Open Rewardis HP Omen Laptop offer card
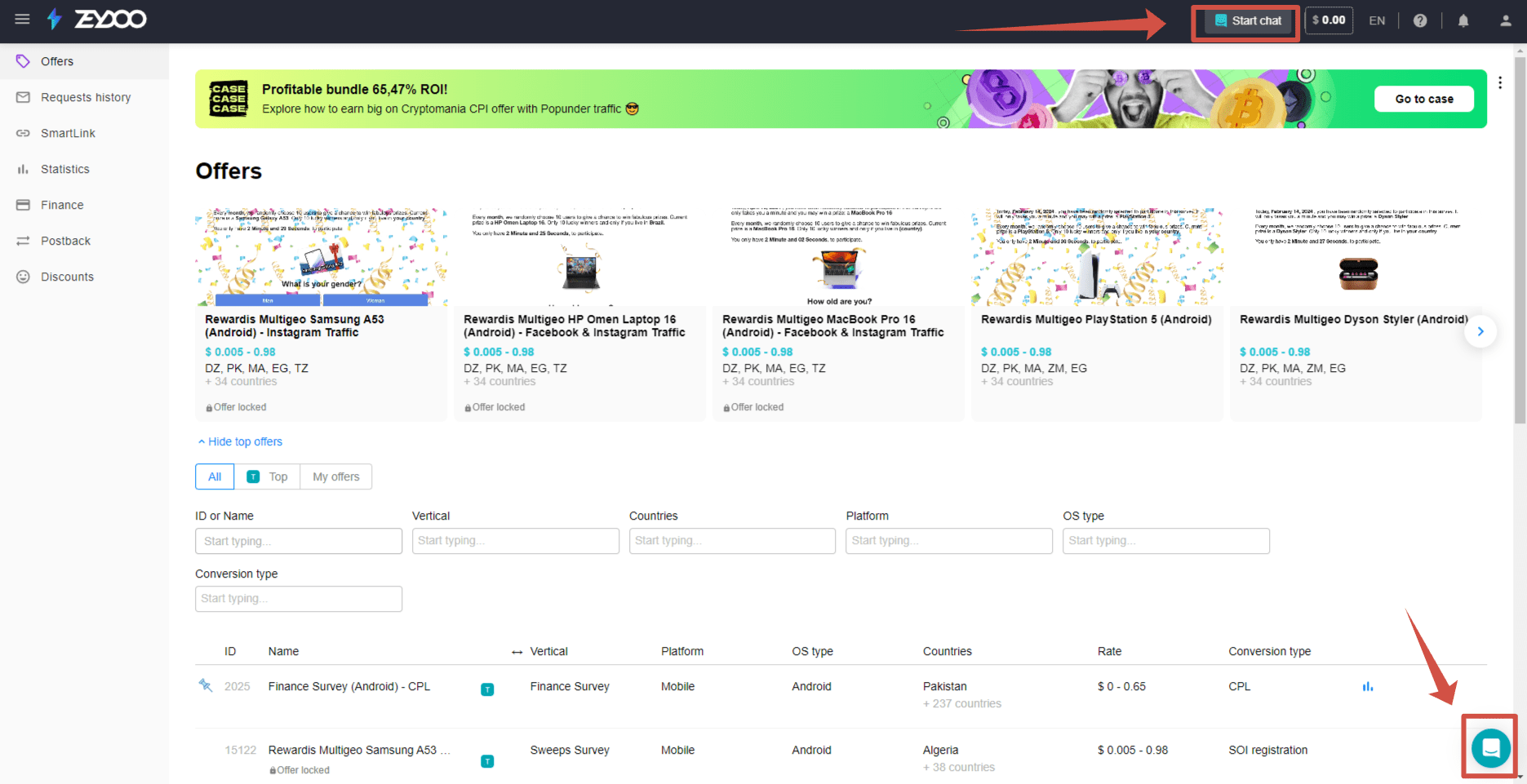Screen dimensions: 1527x784 (x=579, y=314)
